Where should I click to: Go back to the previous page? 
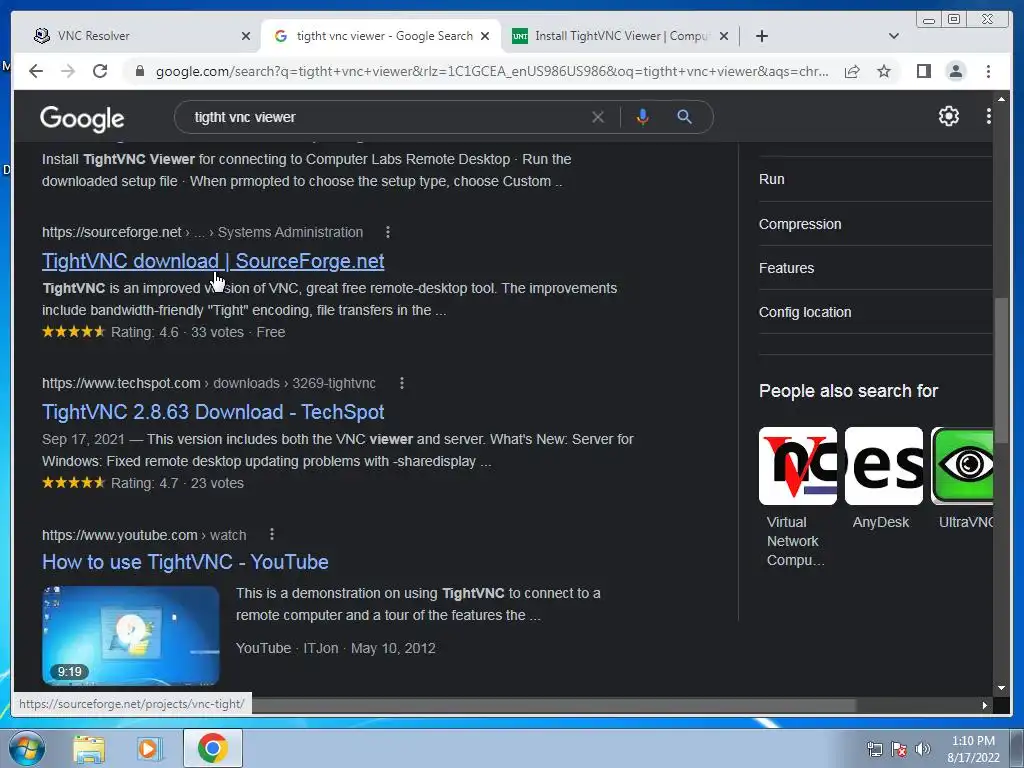click(36, 71)
